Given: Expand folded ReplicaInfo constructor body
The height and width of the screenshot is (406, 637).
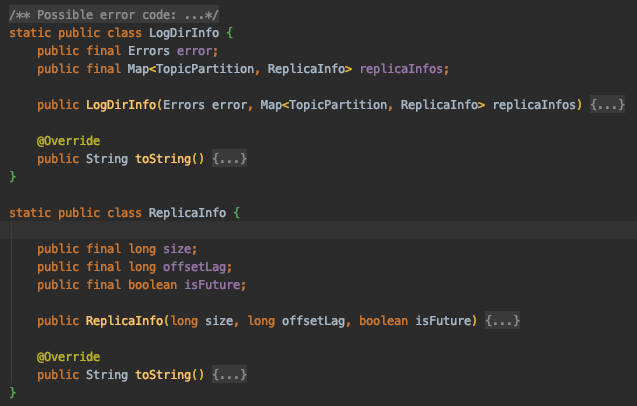Looking at the screenshot, I should coord(502,321).
